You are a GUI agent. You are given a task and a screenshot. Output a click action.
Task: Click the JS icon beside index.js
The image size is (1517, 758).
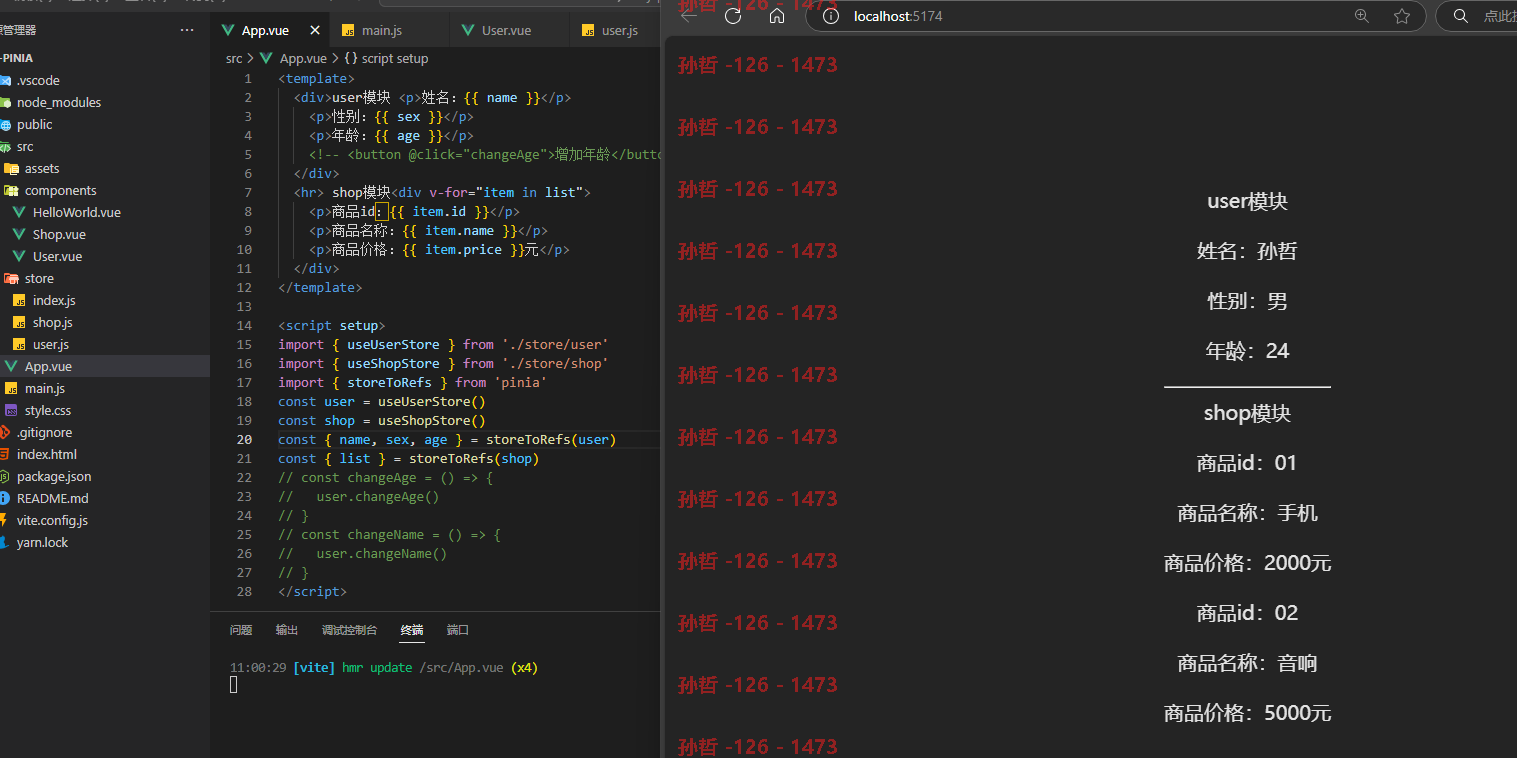19,300
